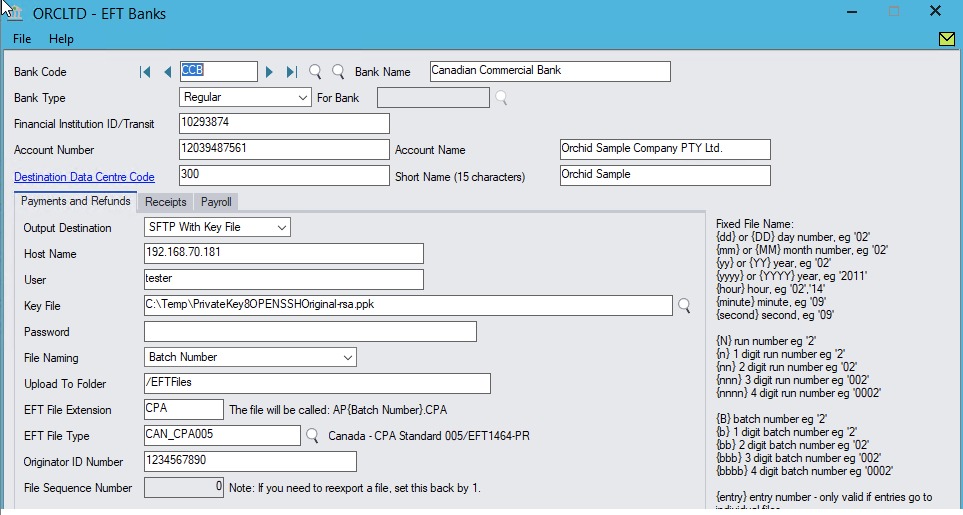Click the 'AP{Batch Number}.CPA' file name text
963x515 pixels.
tap(390, 410)
